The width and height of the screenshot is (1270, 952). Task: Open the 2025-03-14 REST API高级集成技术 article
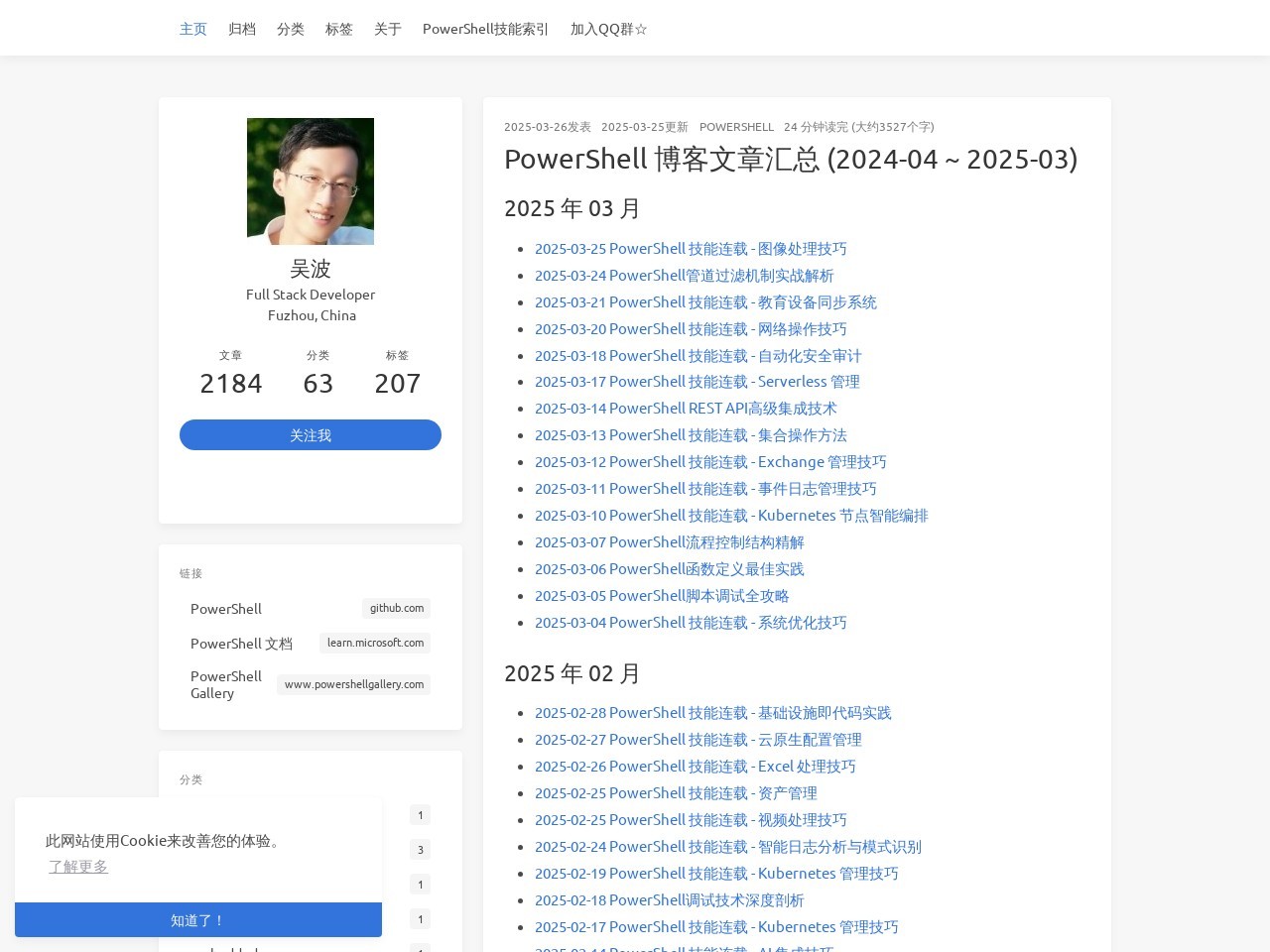(686, 409)
